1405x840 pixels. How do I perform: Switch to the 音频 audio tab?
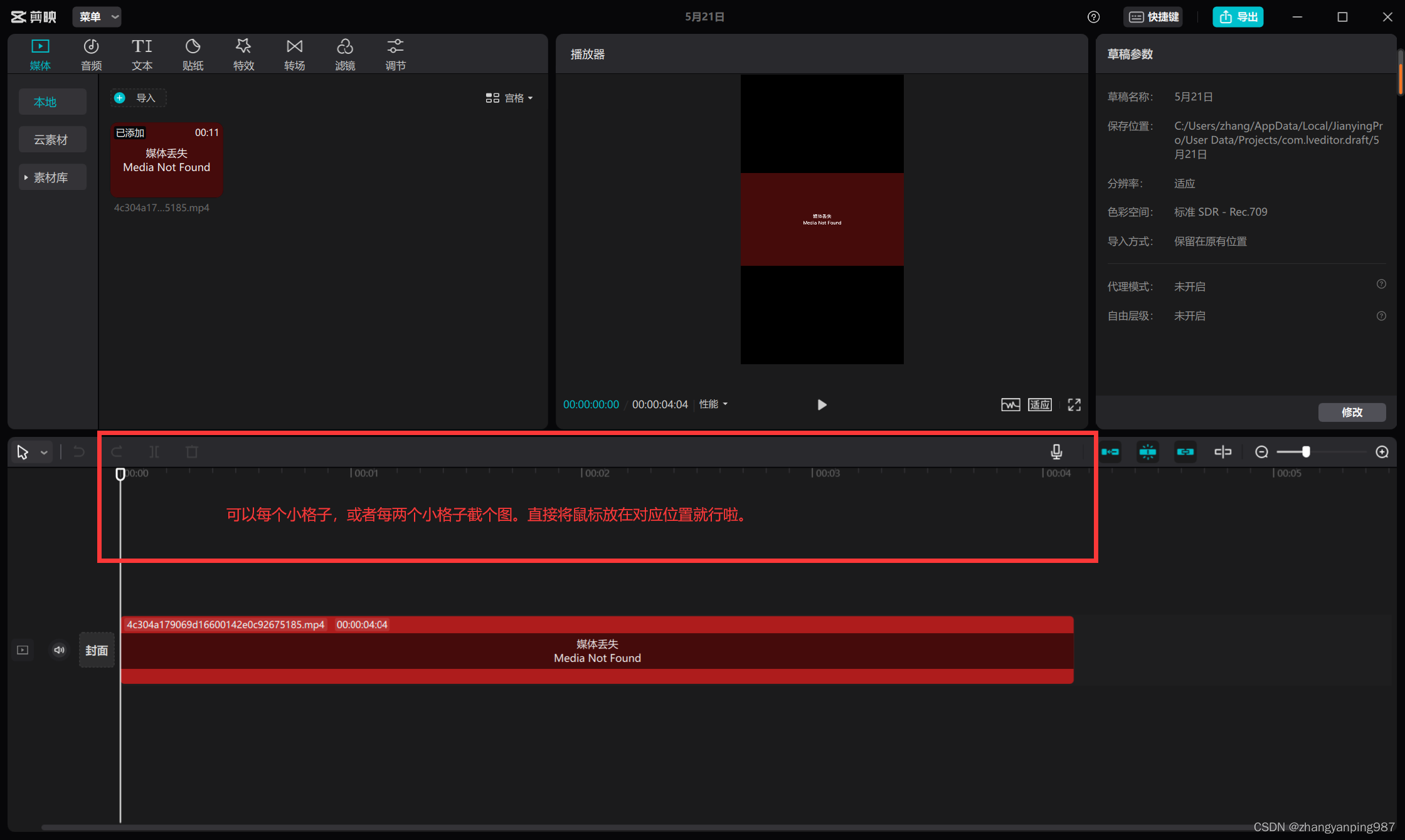click(x=91, y=54)
